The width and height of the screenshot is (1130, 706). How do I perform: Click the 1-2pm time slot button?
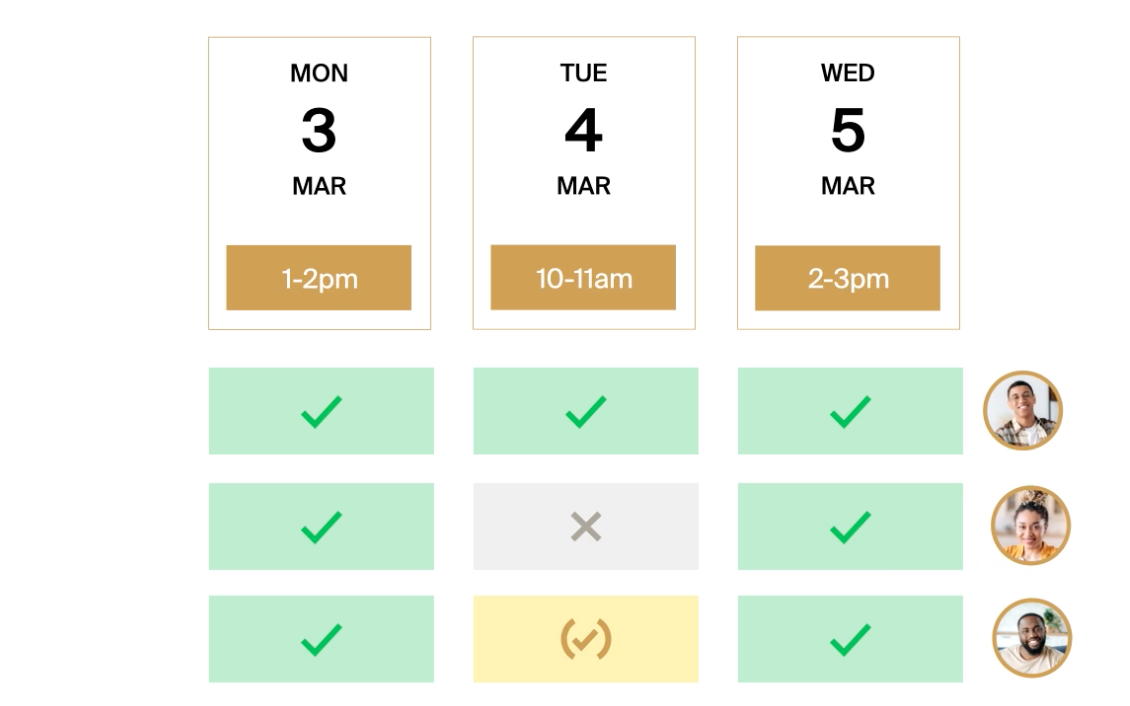pyautogui.click(x=318, y=278)
